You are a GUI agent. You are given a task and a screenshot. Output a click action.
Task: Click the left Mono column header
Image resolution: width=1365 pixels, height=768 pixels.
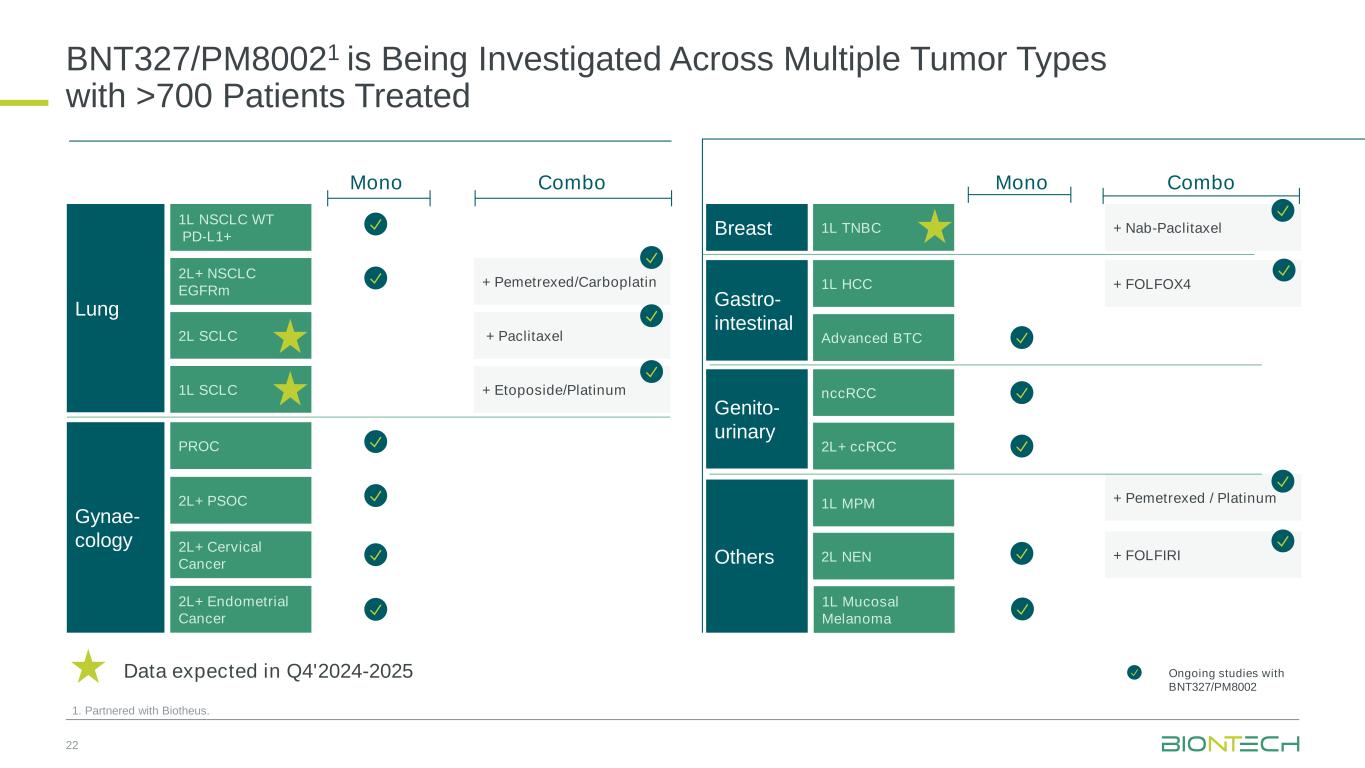376,183
